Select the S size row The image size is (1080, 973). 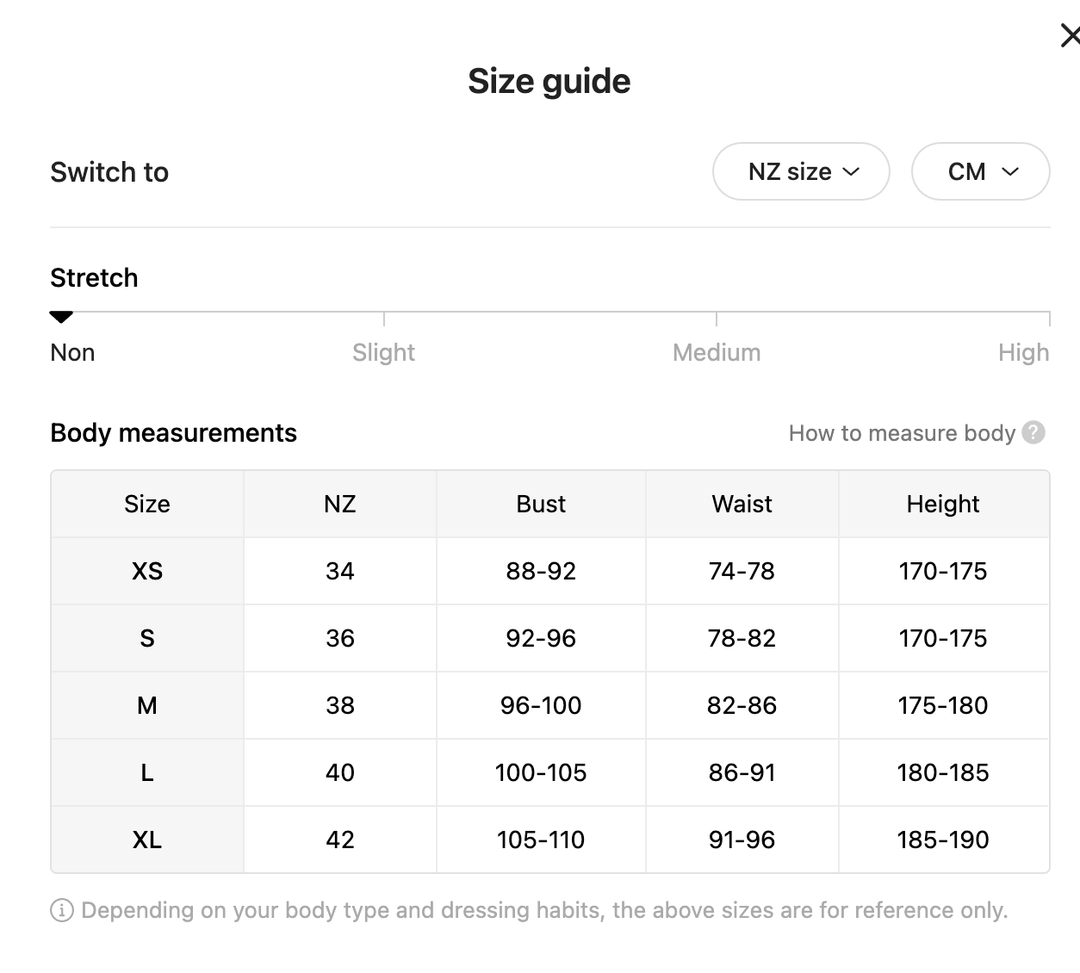click(147, 638)
